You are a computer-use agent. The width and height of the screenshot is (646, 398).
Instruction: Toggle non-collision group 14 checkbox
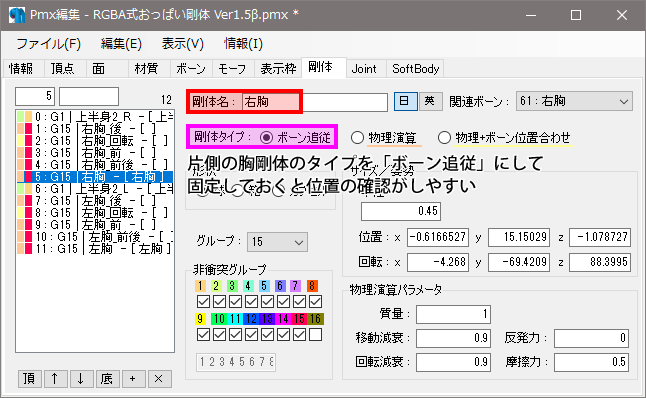coord(283,335)
